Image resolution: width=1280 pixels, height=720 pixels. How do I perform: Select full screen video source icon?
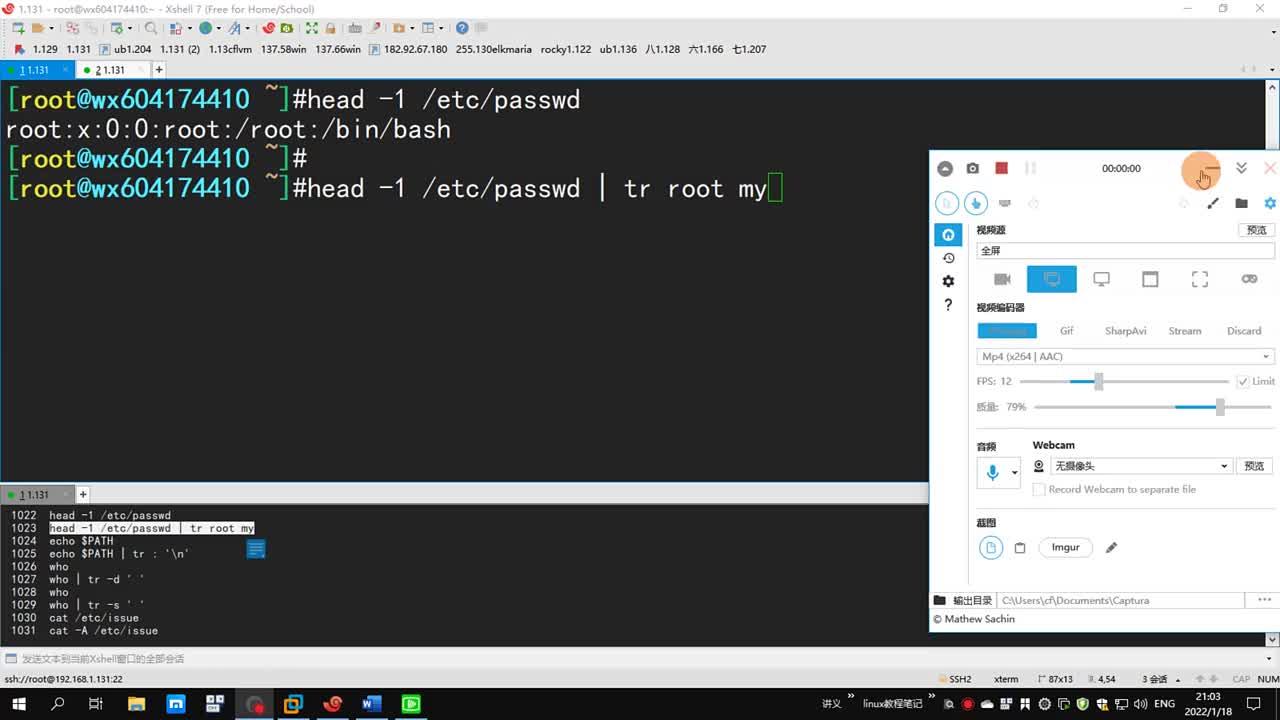(1052, 279)
